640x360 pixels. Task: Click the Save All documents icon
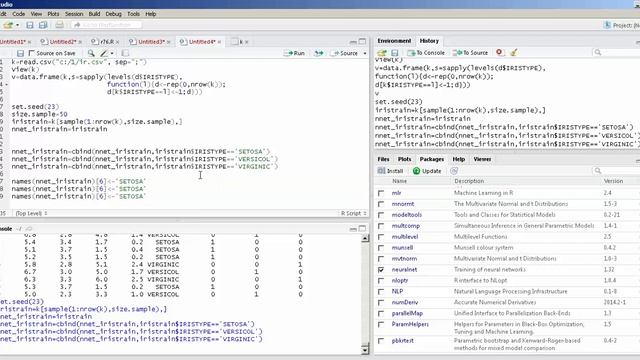43,25
